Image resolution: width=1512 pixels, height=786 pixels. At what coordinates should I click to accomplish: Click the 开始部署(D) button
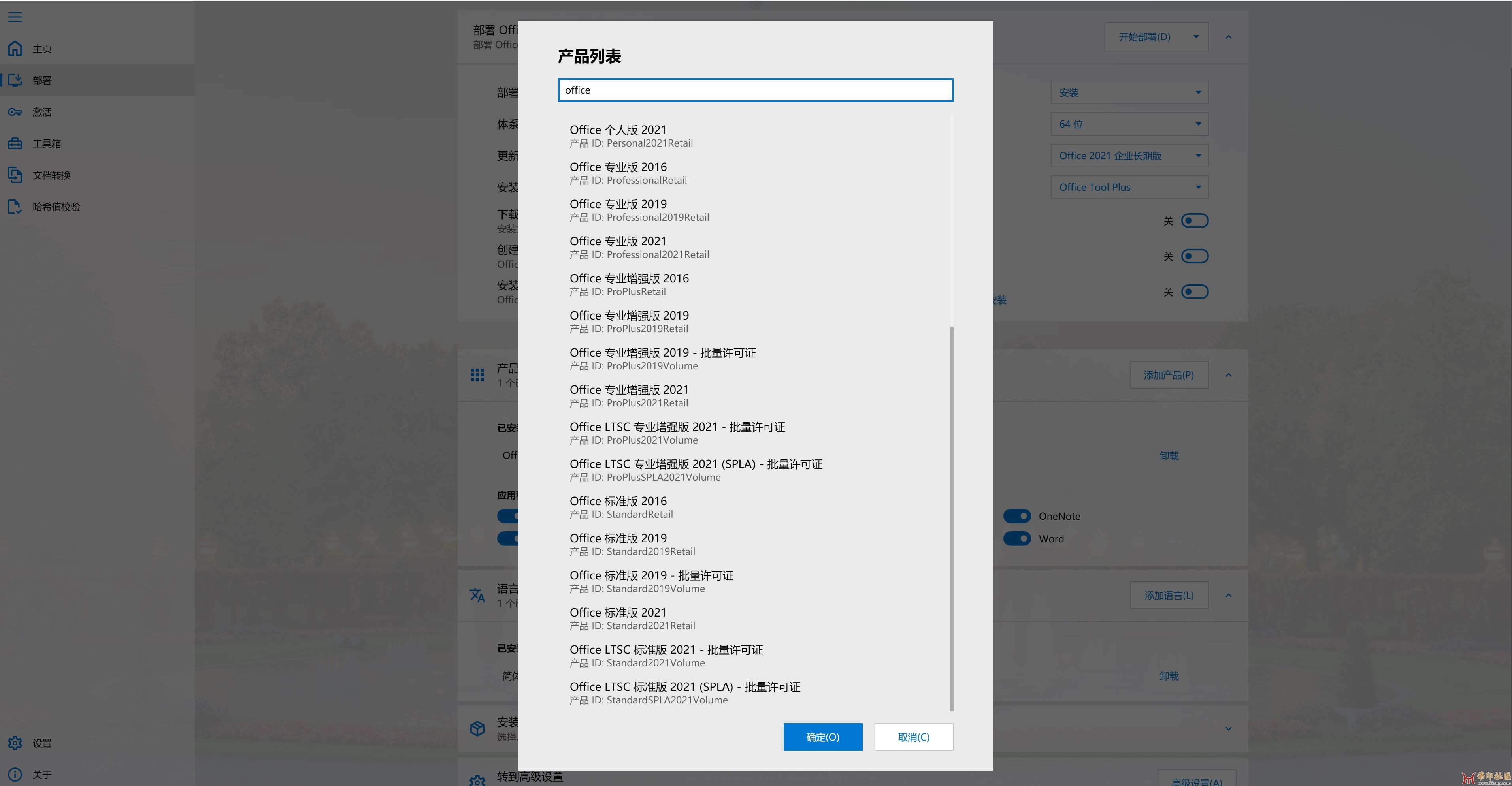1144,37
